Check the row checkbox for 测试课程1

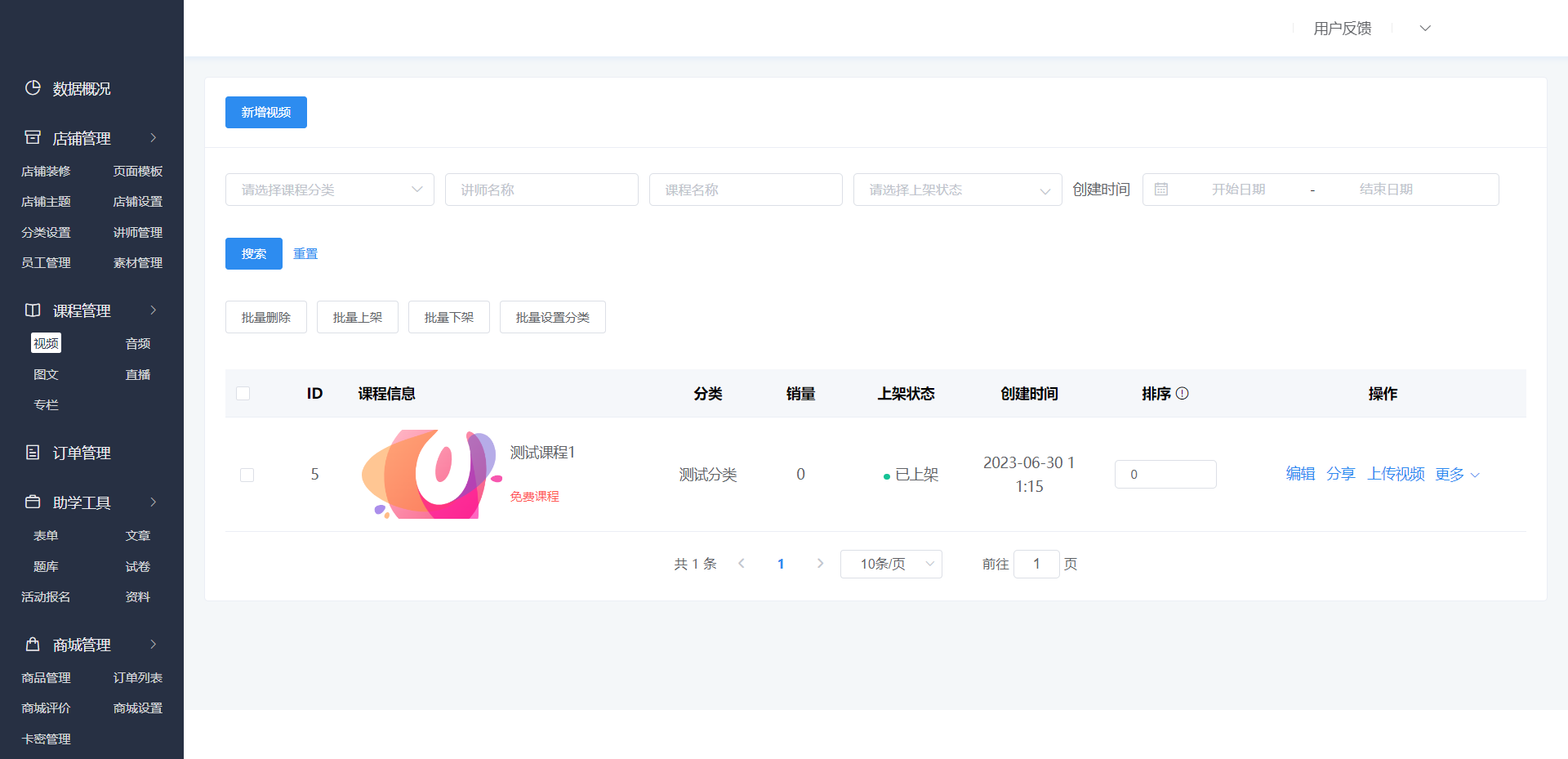point(247,474)
